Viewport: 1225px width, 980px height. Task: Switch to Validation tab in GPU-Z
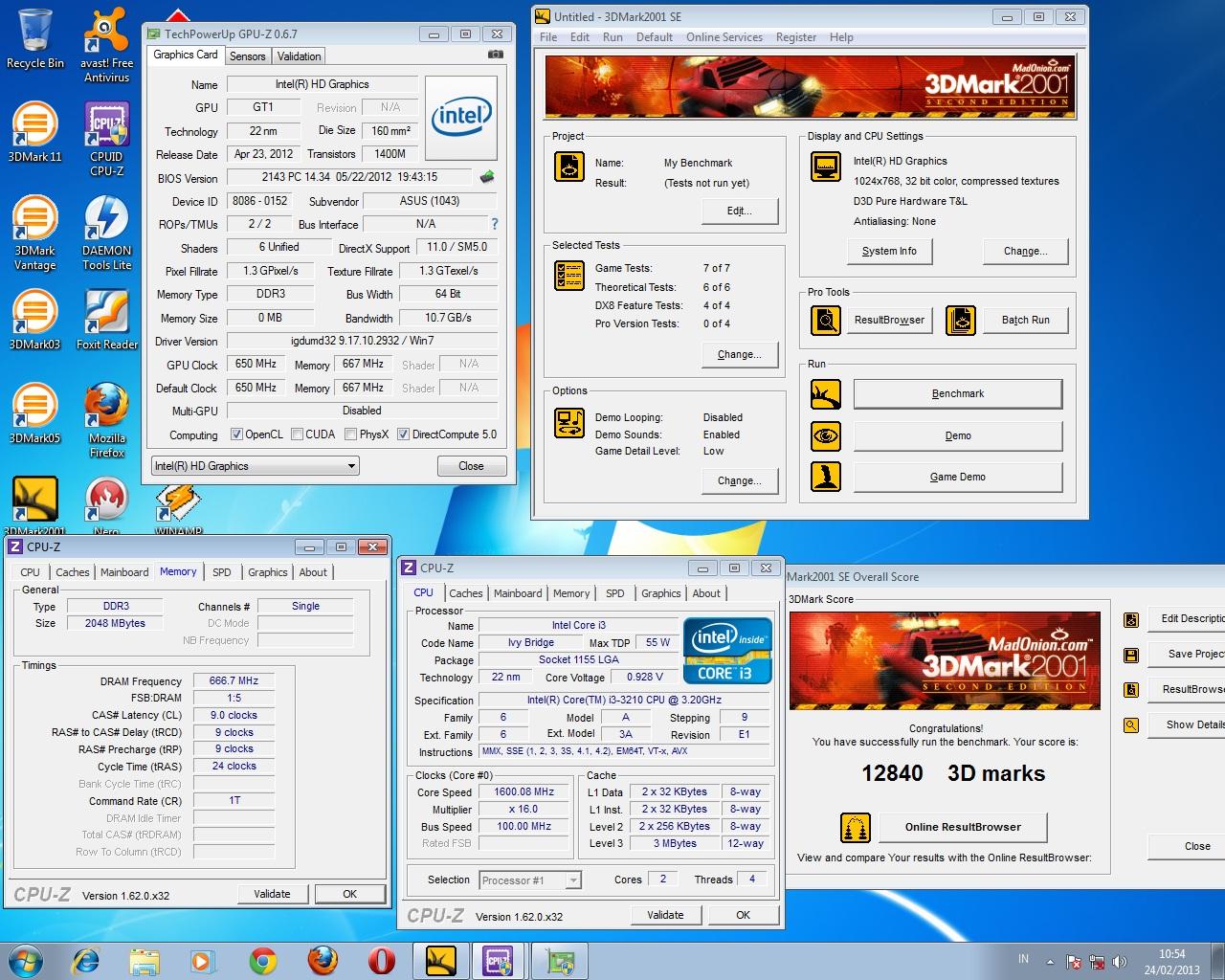pyautogui.click(x=300, y=56)
